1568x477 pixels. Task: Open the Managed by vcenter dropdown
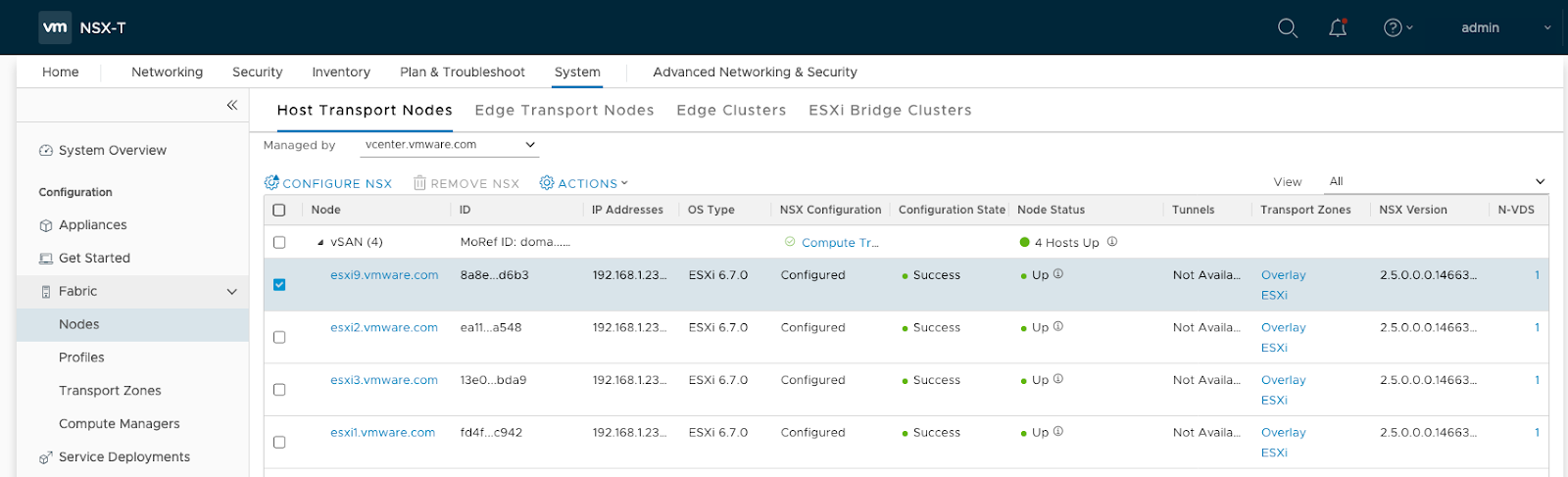pos(450,145)
